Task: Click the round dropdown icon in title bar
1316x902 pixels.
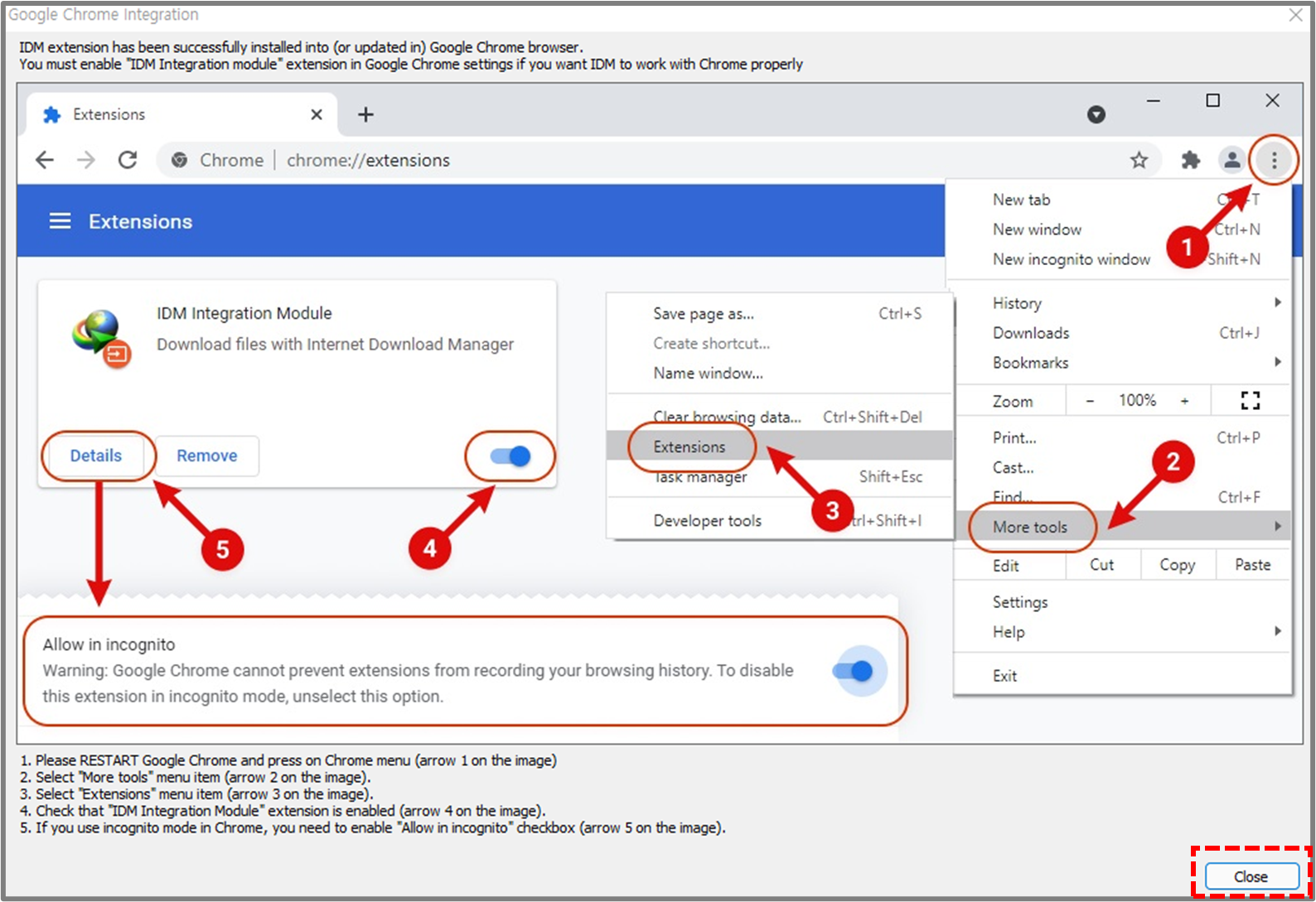Action: pos(1096,114)
